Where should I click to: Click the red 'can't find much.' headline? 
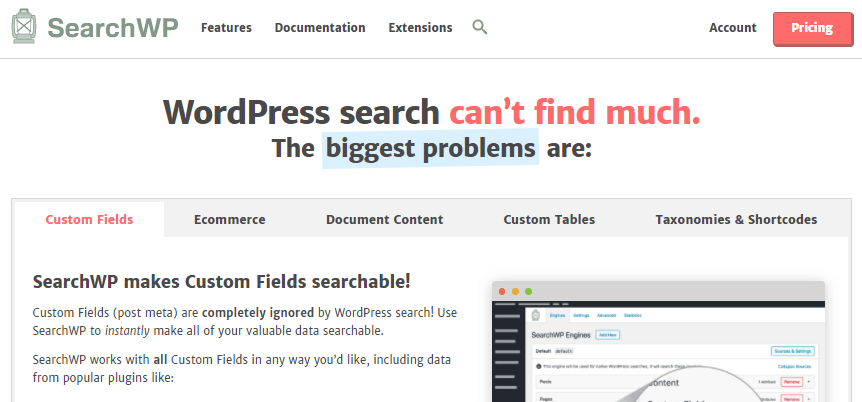pyautogui.click(x=575, y=112)
